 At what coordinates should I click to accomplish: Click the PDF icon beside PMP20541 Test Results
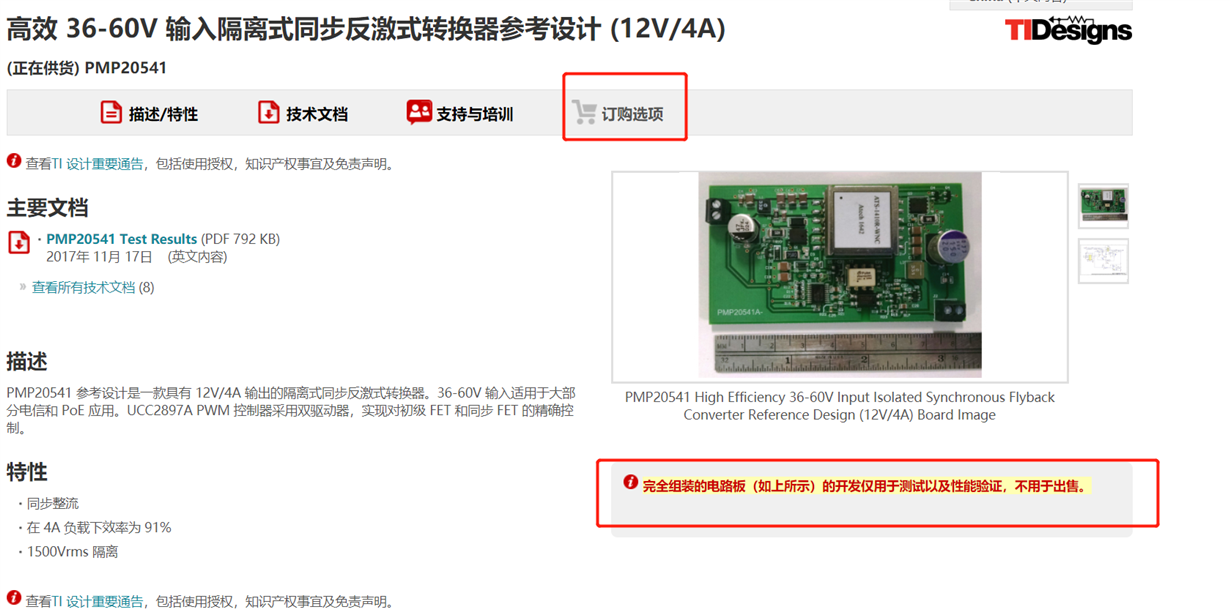[x=19, y=243]
